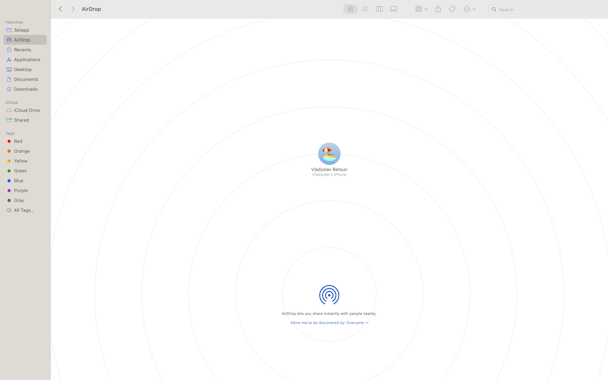The height and width of the screenshot is (380, 608).
Task: Go back with the left chevron
Action: coord(60,9)
